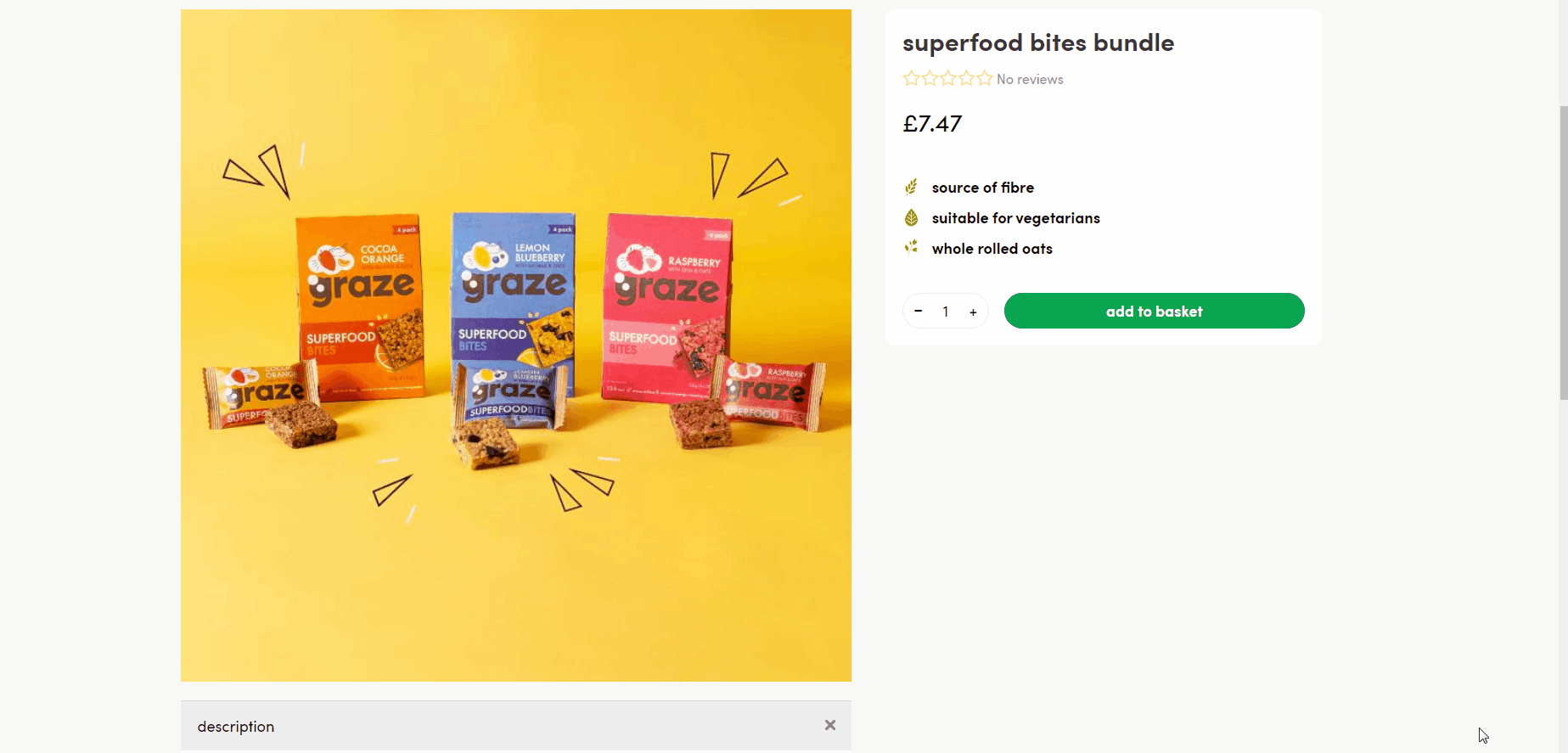The image size is (1568, 753).
Task: Click the quantity number field
Action: click(x=945, y=312)
